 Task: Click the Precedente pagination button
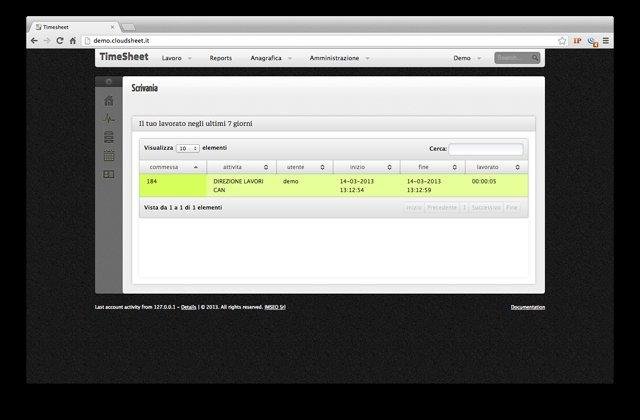(442, 207)
